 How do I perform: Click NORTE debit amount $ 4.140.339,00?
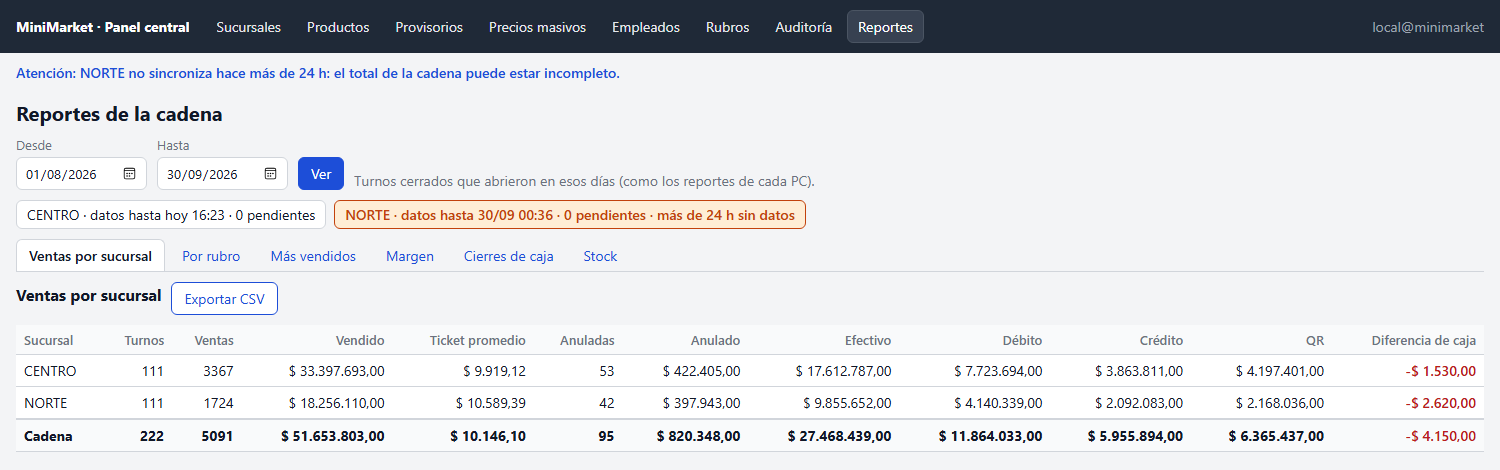click(999, 403)
